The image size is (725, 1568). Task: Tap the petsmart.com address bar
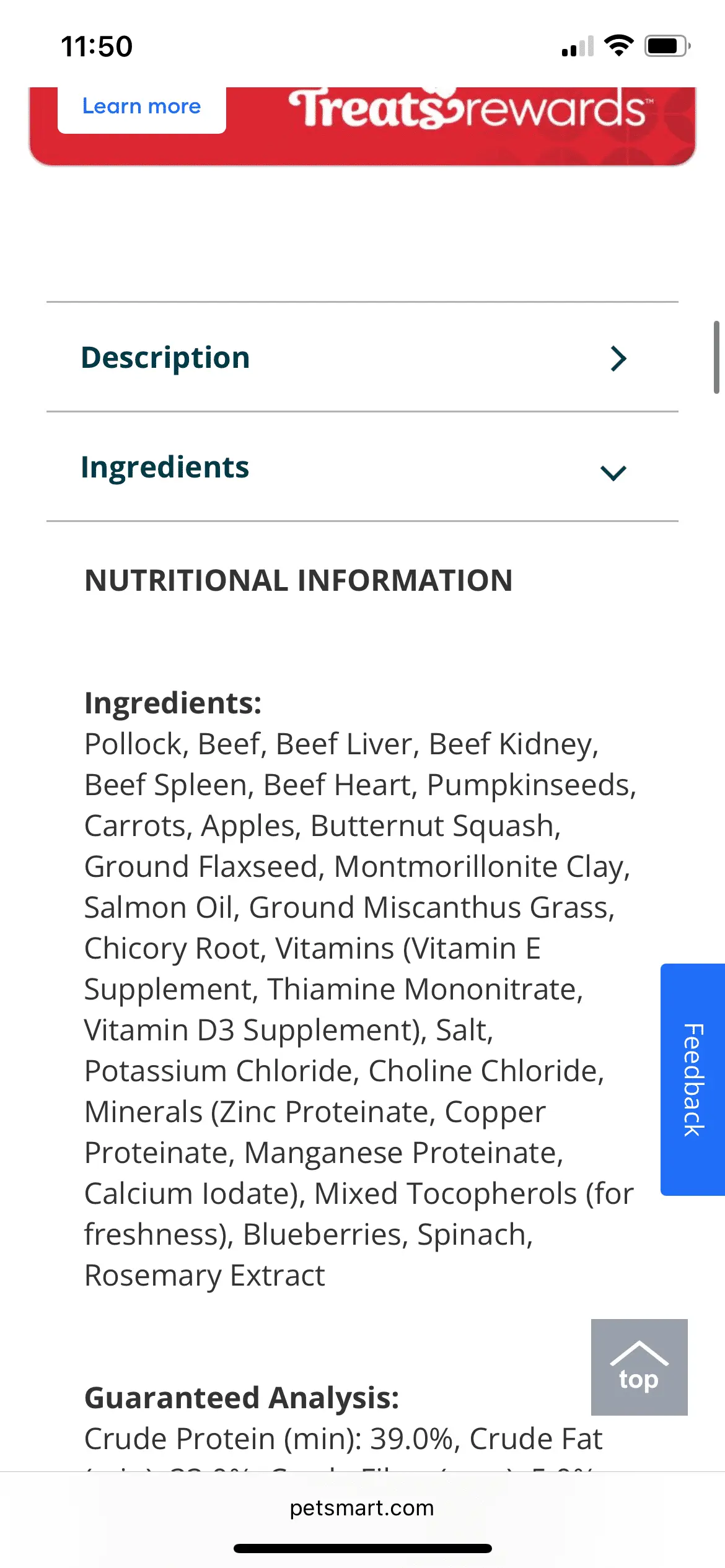coord(362,1507)
